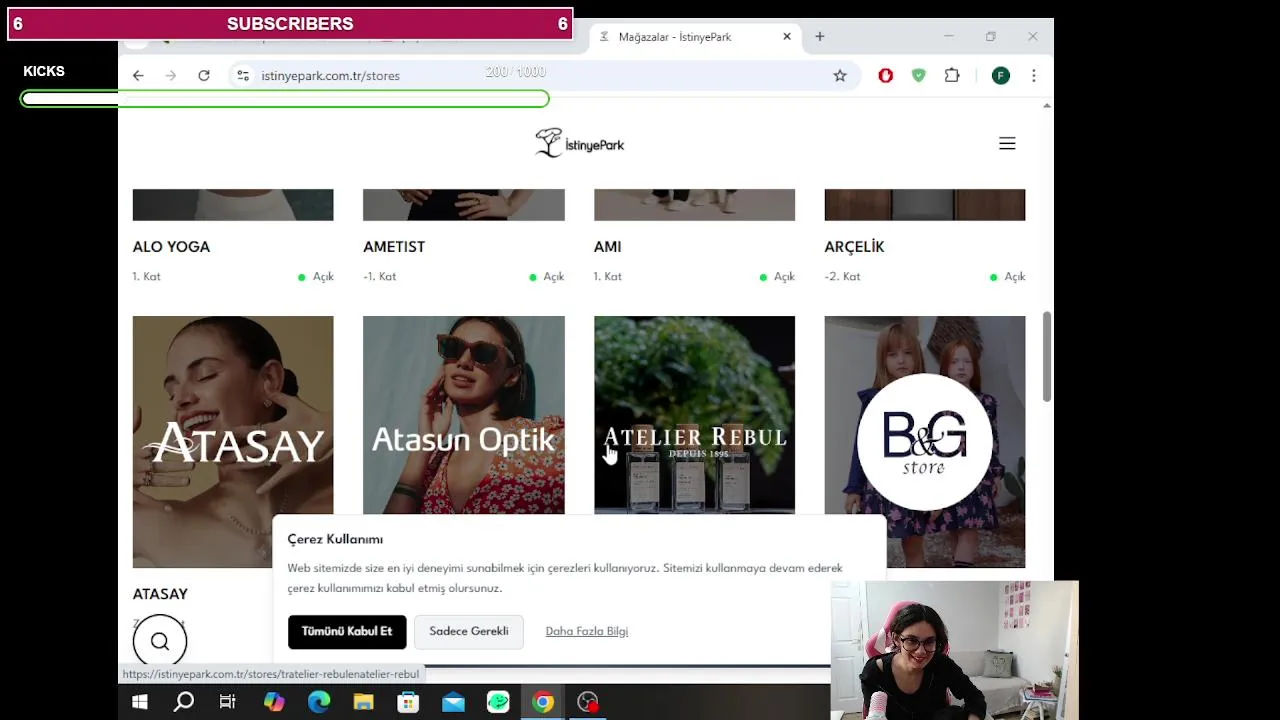Go back with the browser back arrow
This screenshot has height=720, width=1280.
coord(138,75)
